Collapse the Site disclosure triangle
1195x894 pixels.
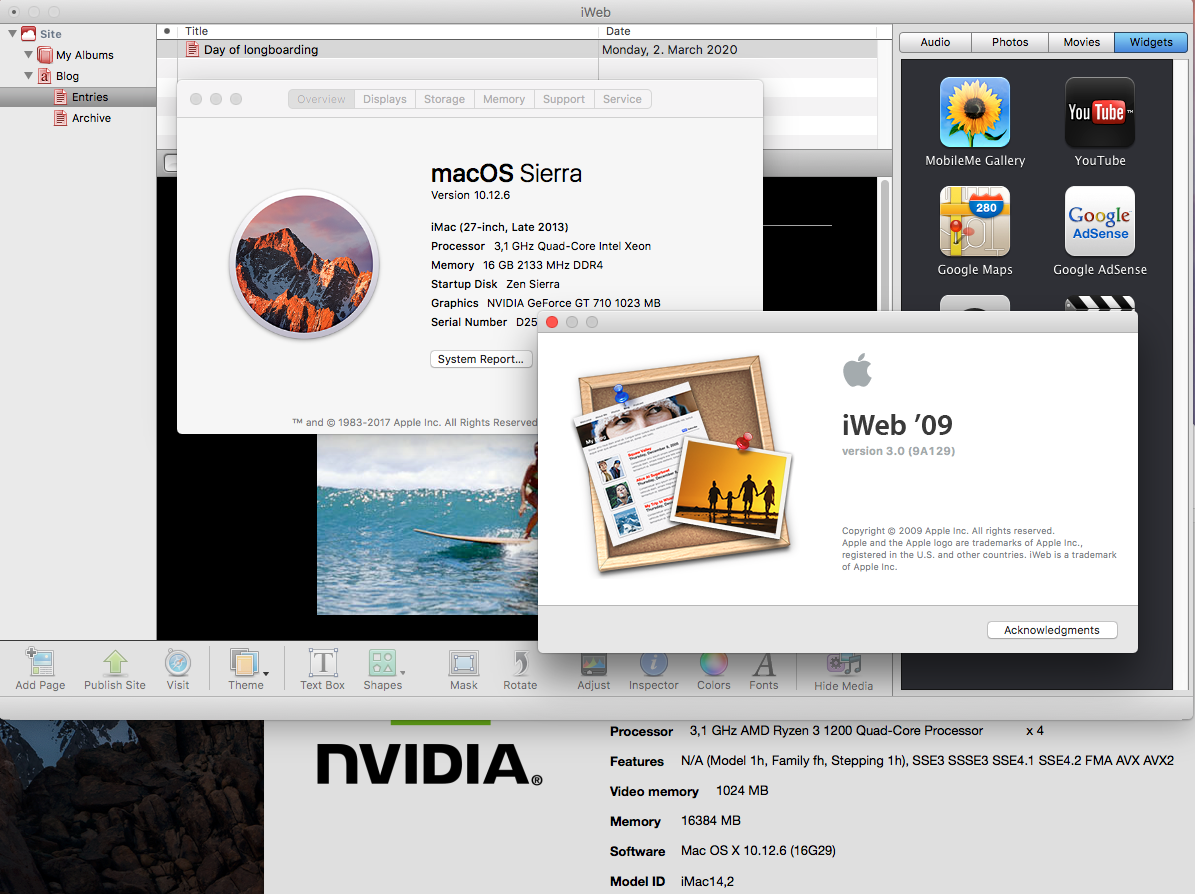tap(12, 34)
